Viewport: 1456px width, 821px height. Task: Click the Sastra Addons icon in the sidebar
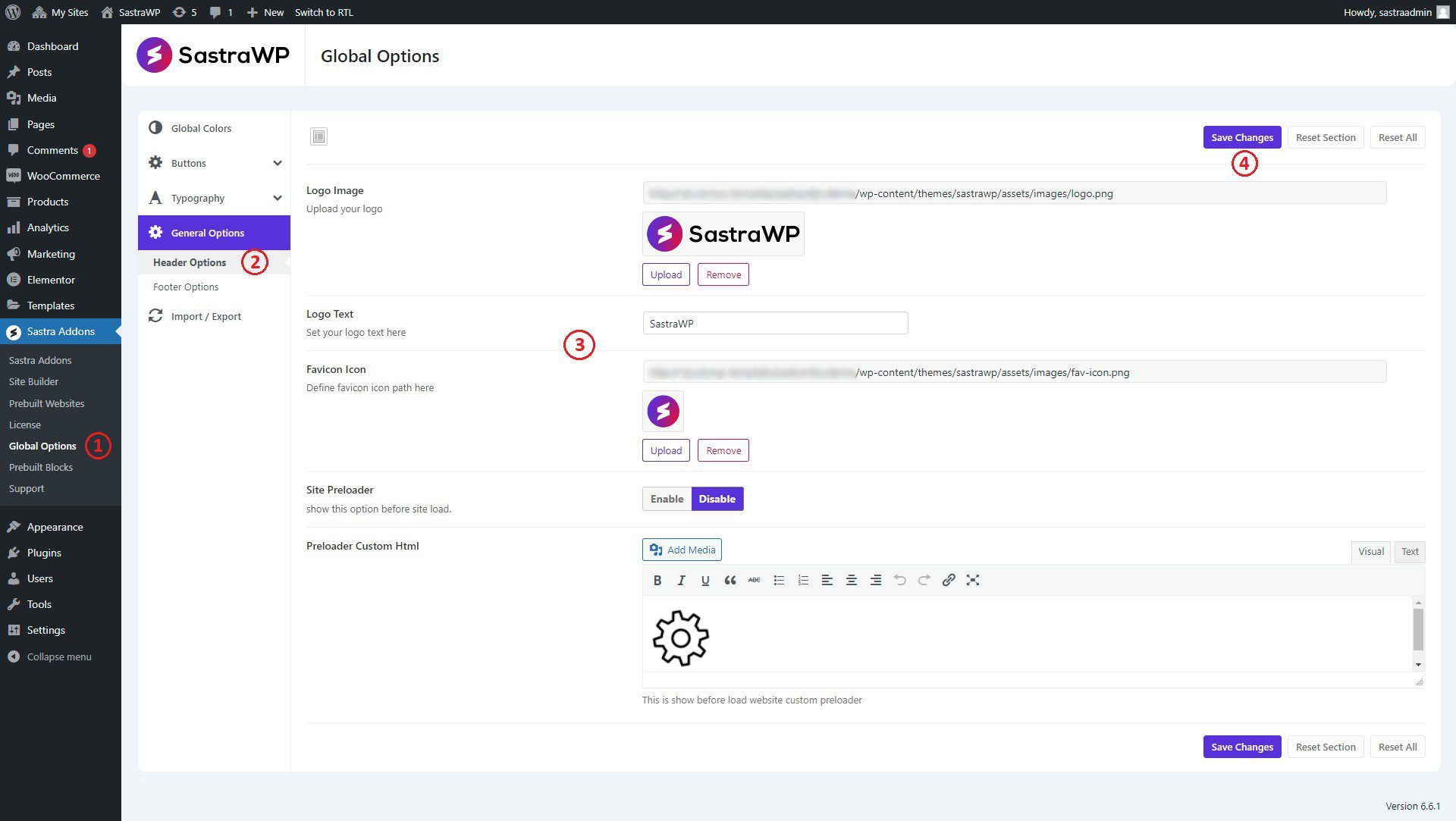(13, 332)
